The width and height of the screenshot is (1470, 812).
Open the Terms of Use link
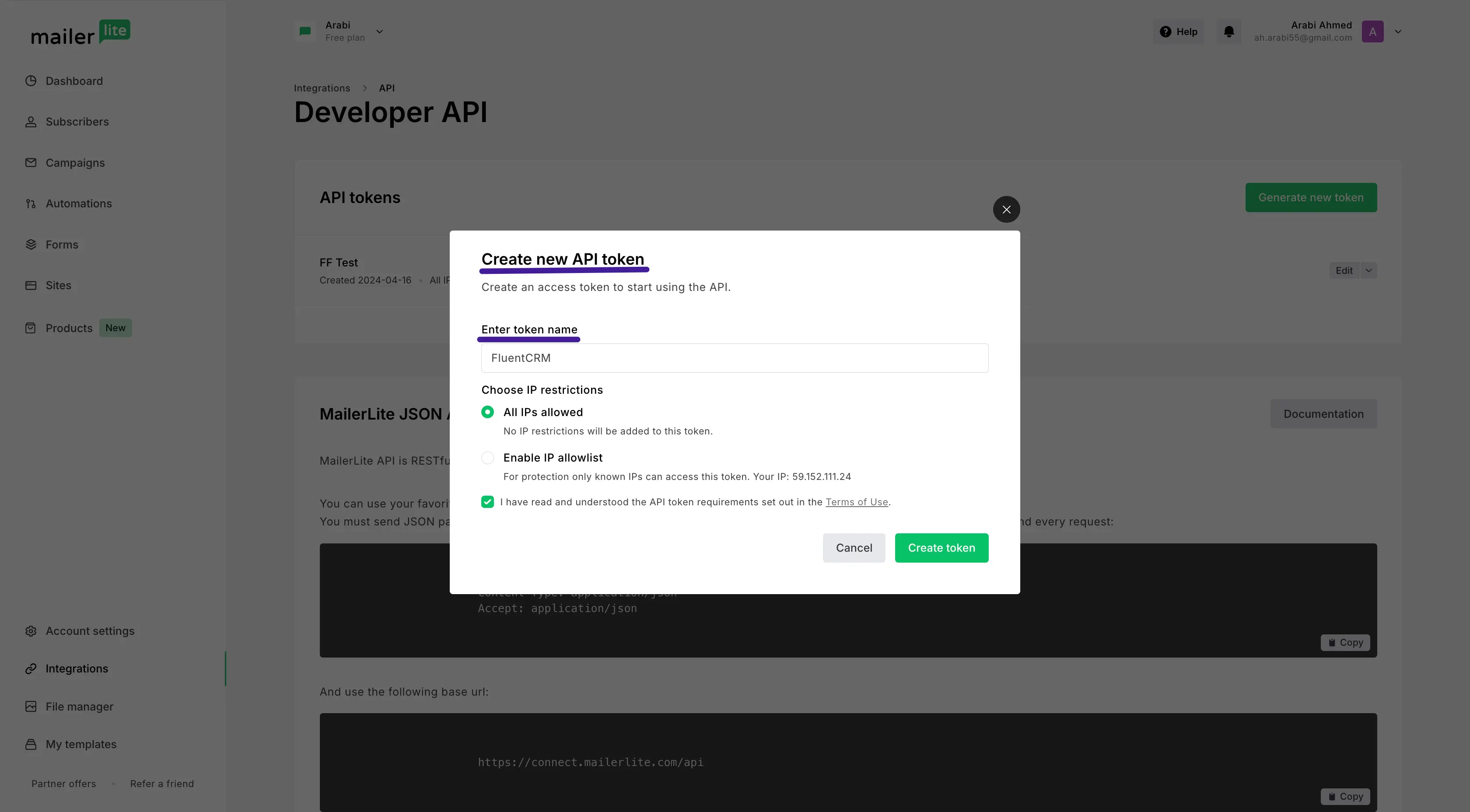857,502
